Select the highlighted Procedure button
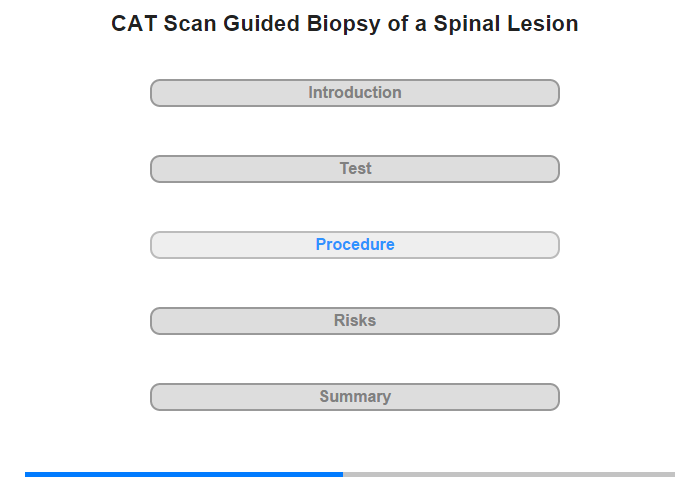 coord(355,245)
